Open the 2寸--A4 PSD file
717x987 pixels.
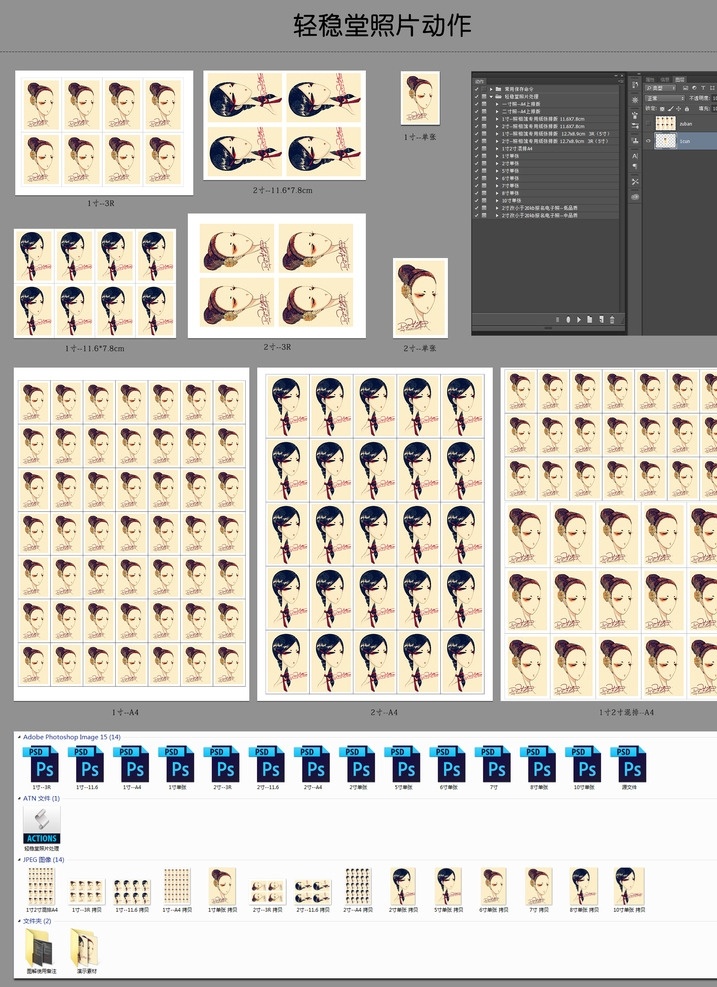tap(313, 764)
